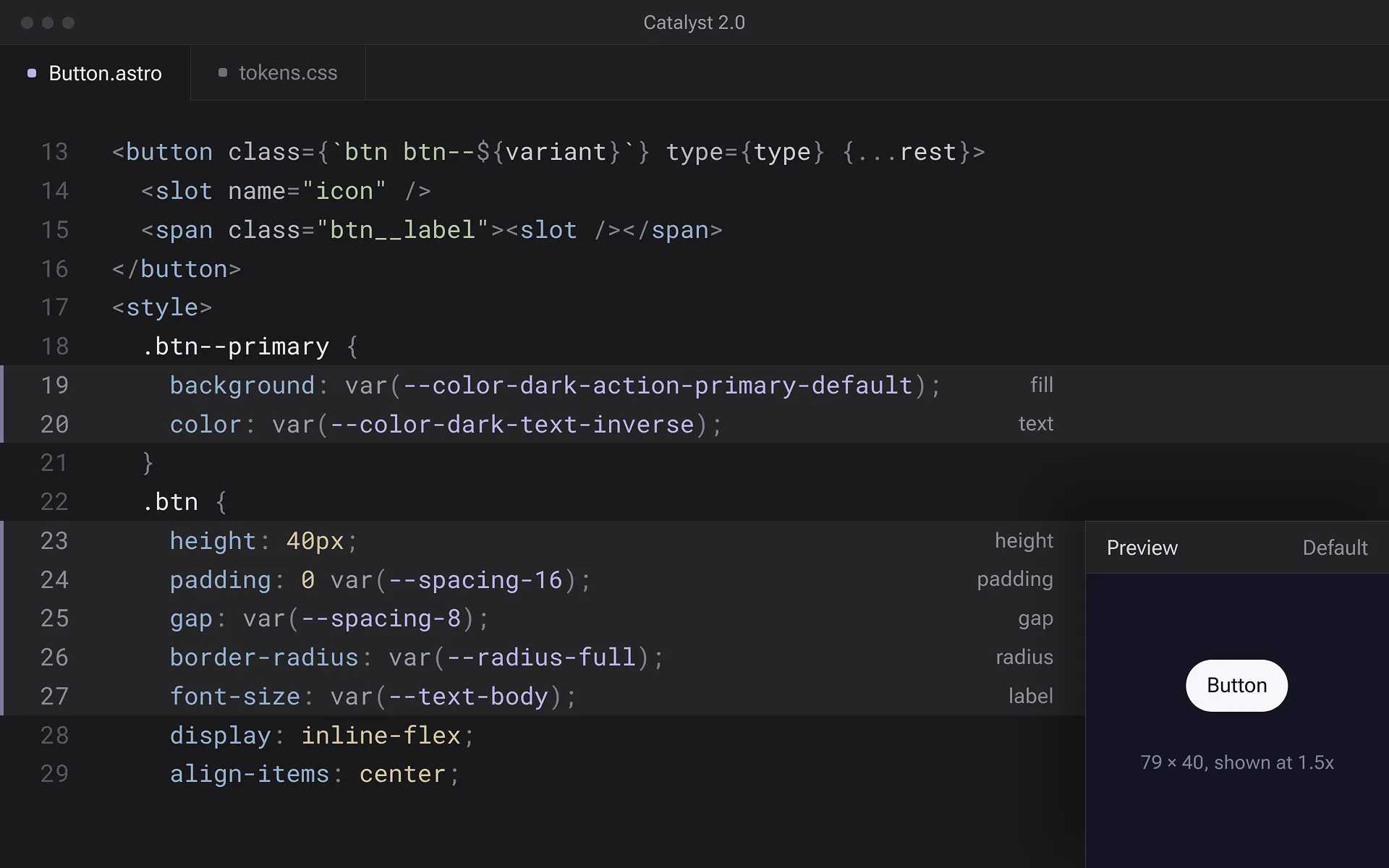Click the opening style tag on line 17
Screen dimensions: 1389x868
[x=162, y=308]
